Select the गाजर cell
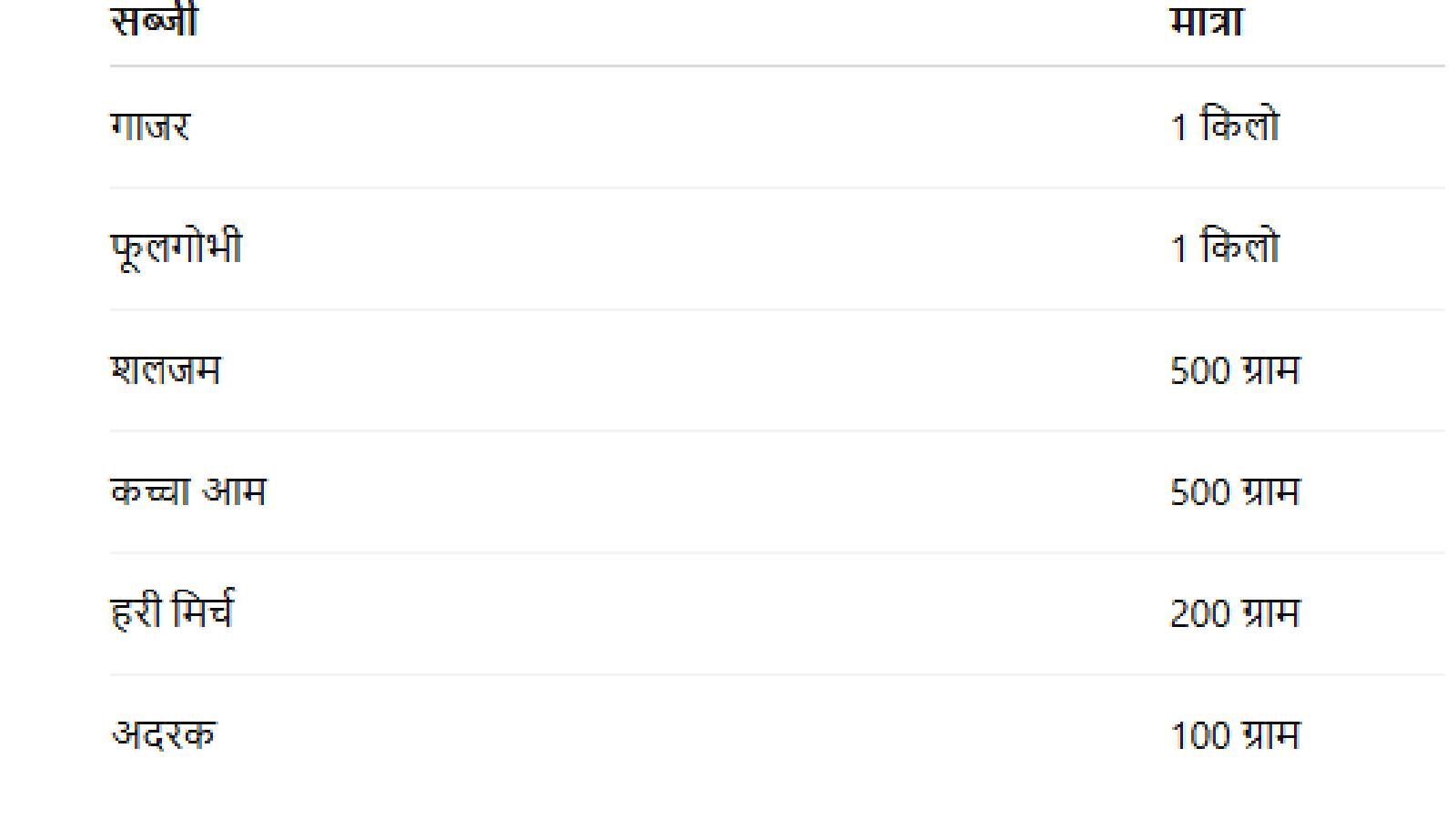 click(x=150, y=126)
